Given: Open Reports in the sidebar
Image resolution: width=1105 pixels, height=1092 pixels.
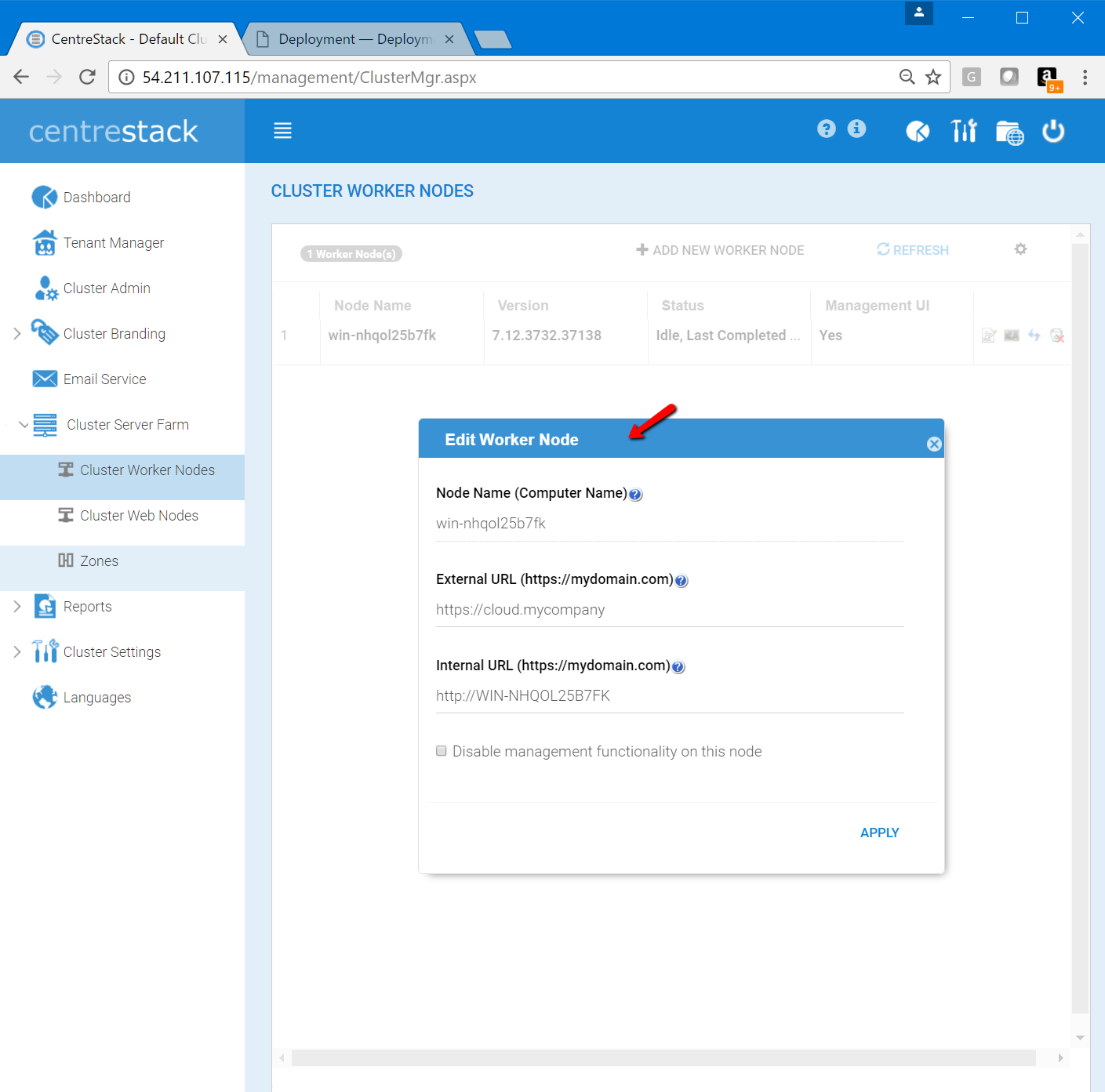Looking at the screenshot, I should coord(87,607).
